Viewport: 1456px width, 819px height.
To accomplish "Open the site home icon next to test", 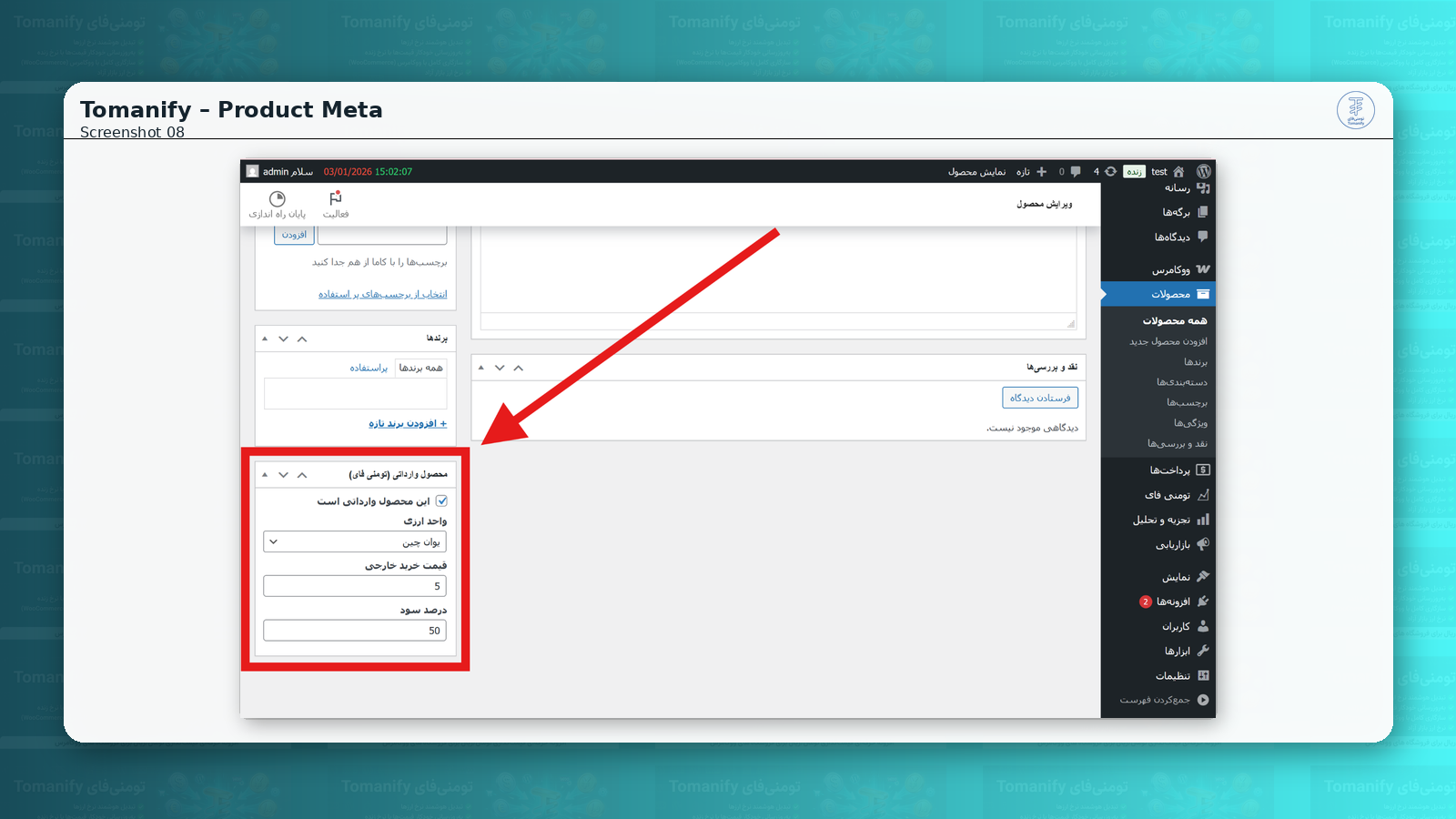I will [x=1178, y=171].
